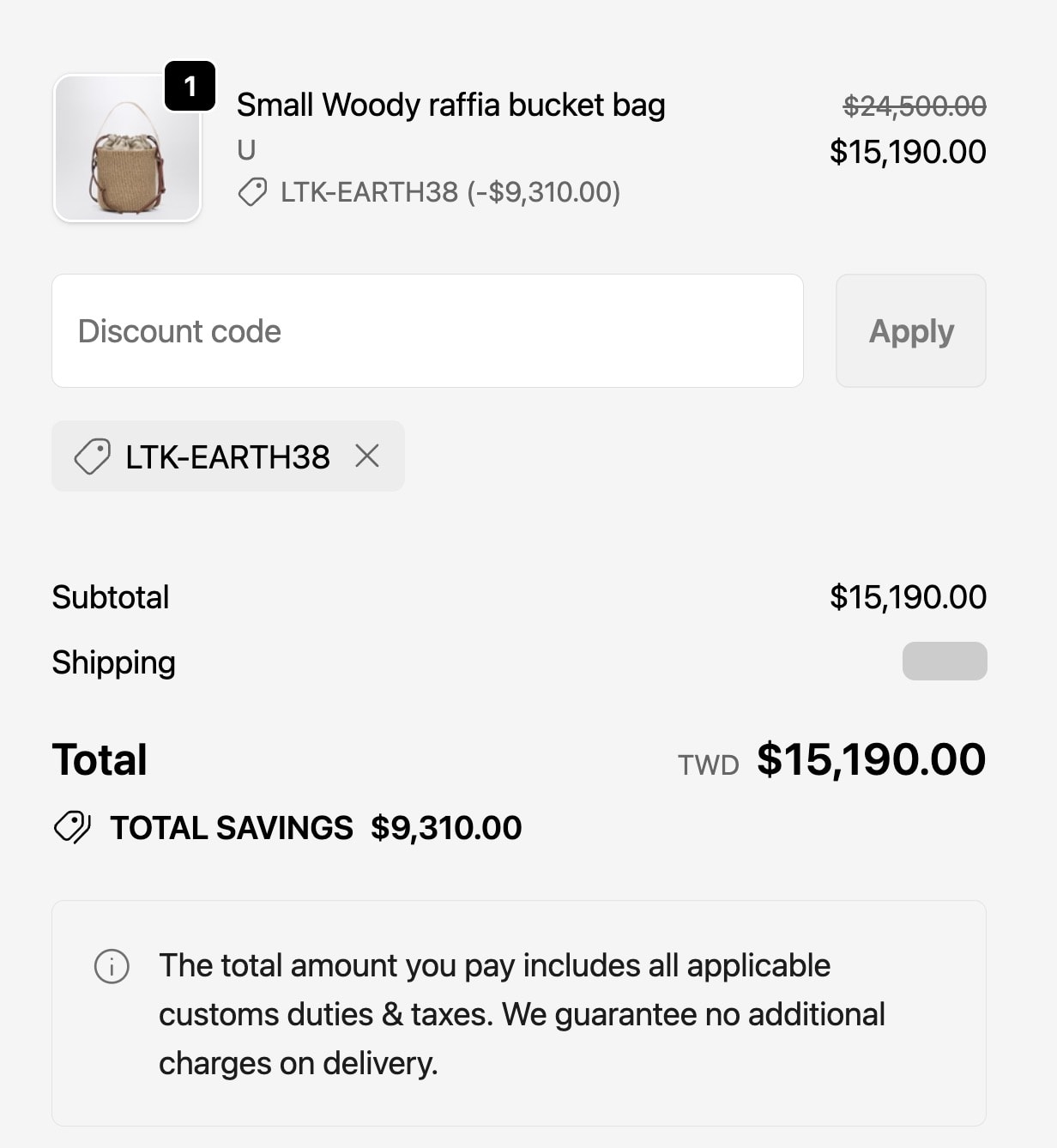Click the tag icon in the LTK-EARTH38 chip
Viewport: 1057px width, 1148px height.
point(92,456)
